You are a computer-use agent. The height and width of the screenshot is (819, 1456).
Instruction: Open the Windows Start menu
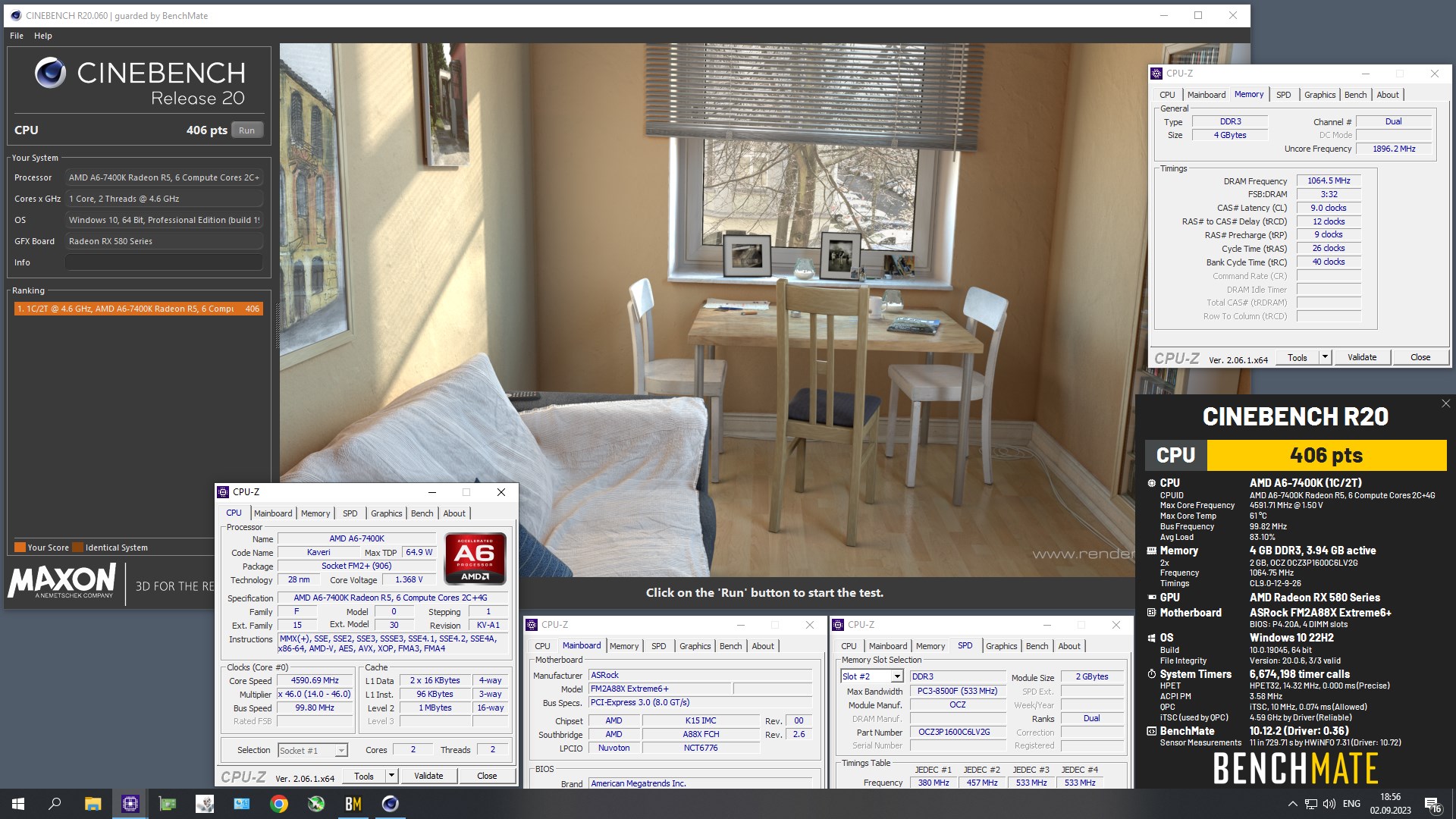[18, 804]
